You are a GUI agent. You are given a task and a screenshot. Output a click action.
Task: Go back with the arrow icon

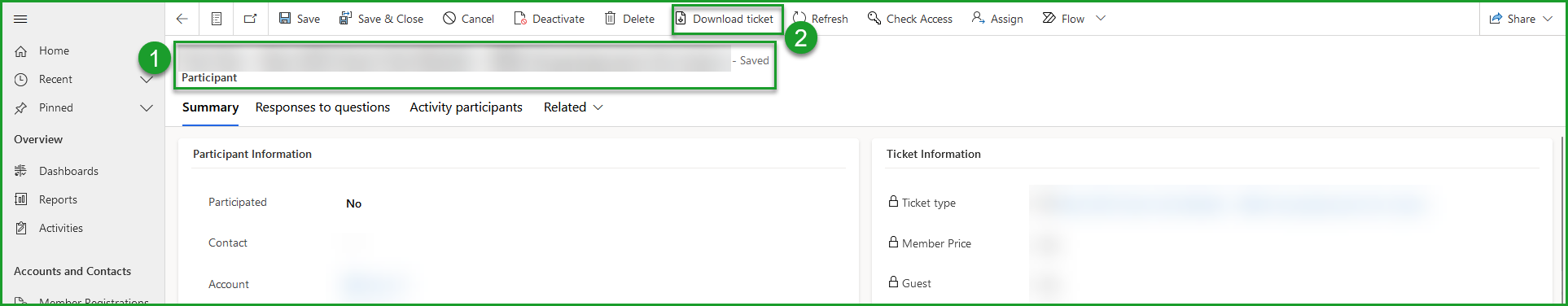point(182,19)
